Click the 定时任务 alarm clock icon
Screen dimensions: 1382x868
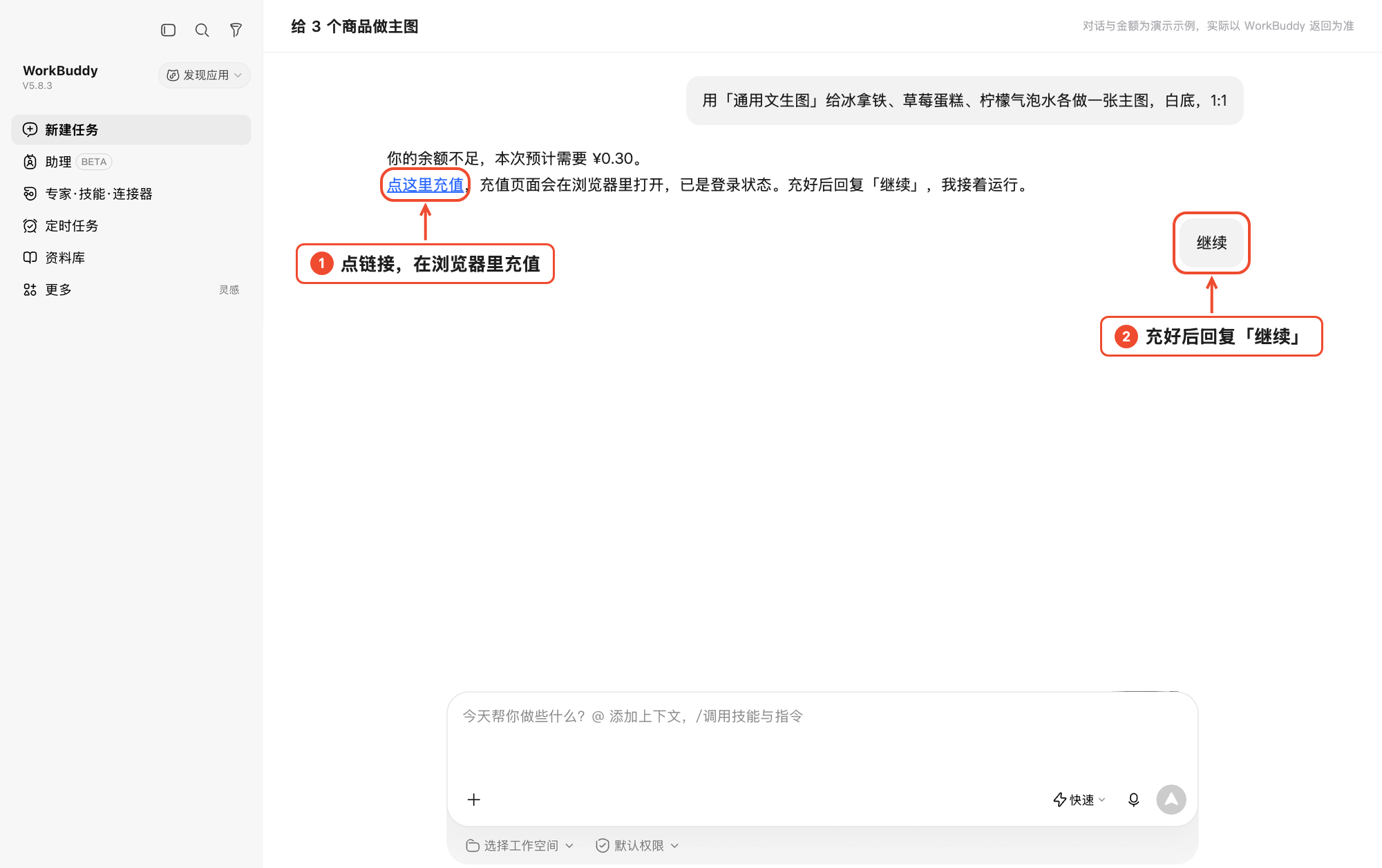point(30,225)
